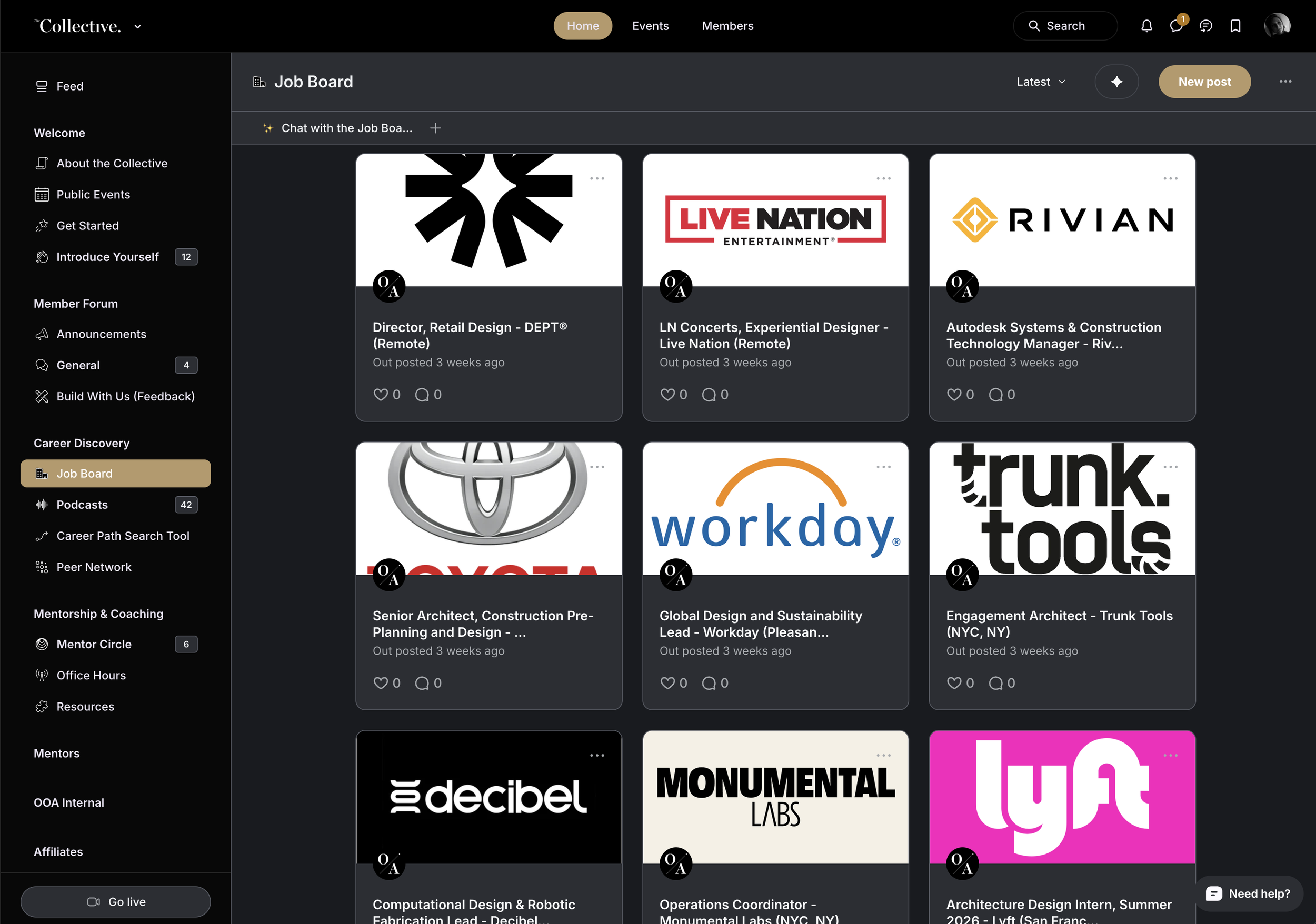
Task: Like the Director, Retail Design DEPT post
Action: 381,394
